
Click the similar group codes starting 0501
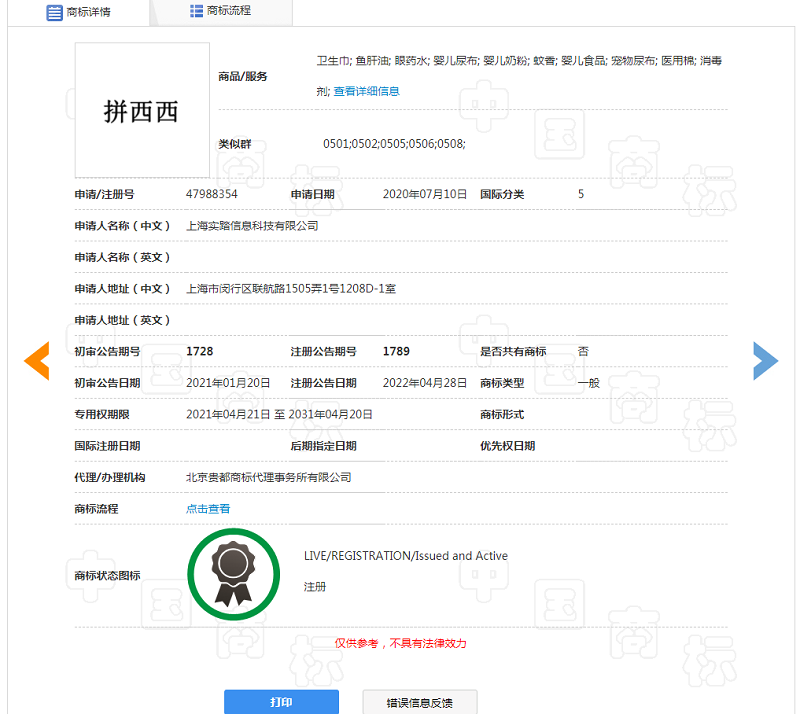pos(393,144)
